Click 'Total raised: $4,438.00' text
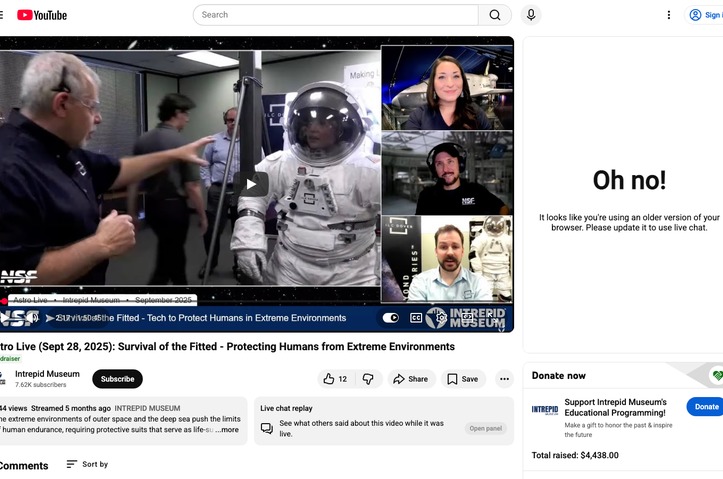The height and width of the screenshot is (479, 723). pos(575,455)
